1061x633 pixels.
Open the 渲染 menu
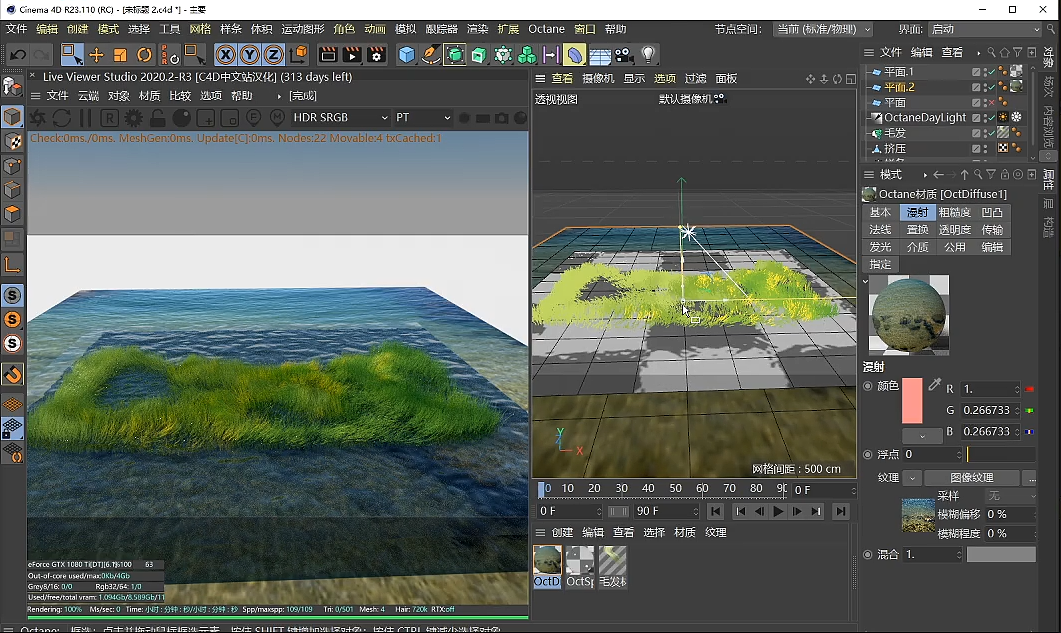coord(477,29)
